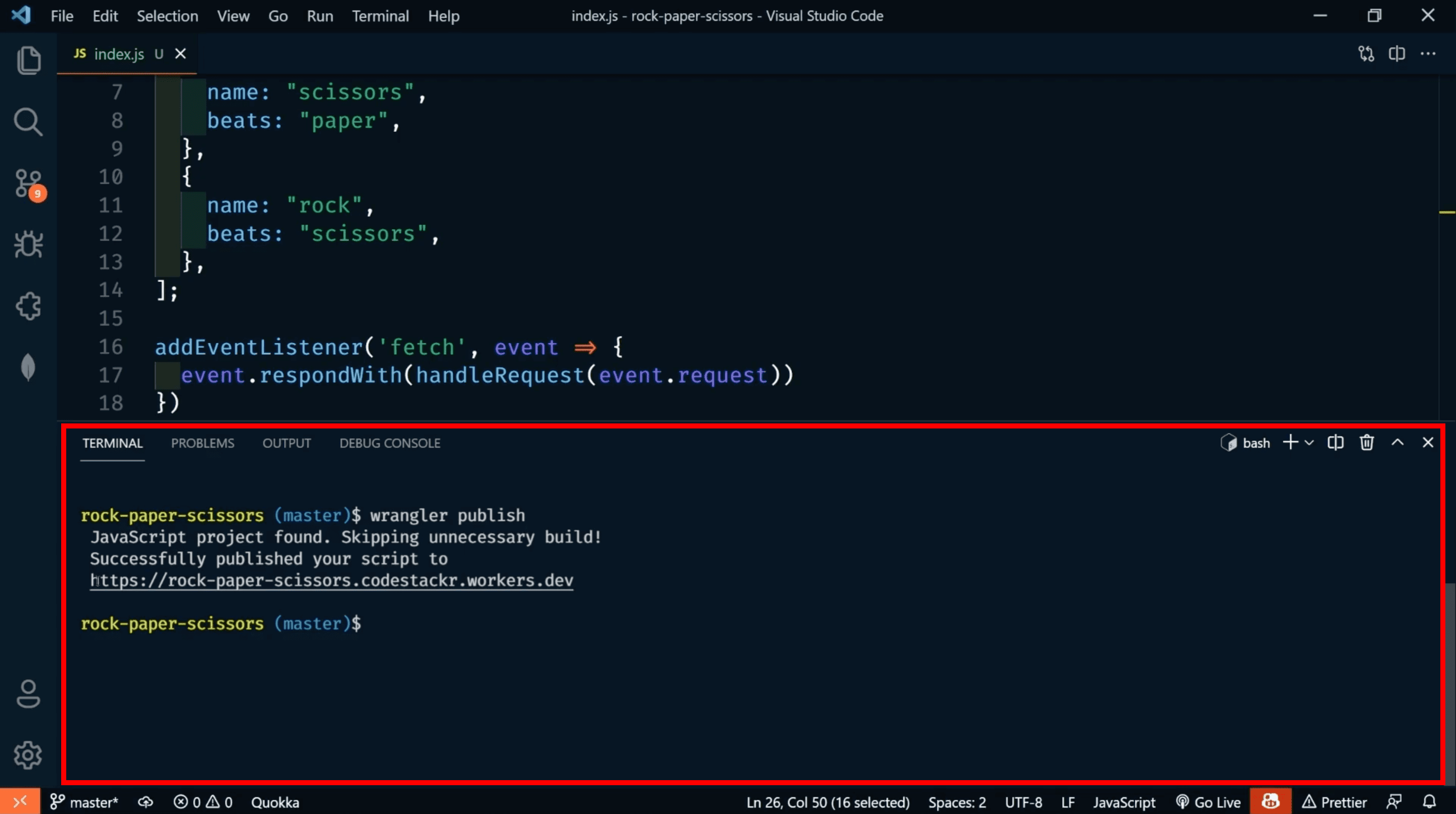Viewport: 1456px width, 814px height.
Task: Close the terminal panel
Action: [1428, 442]
